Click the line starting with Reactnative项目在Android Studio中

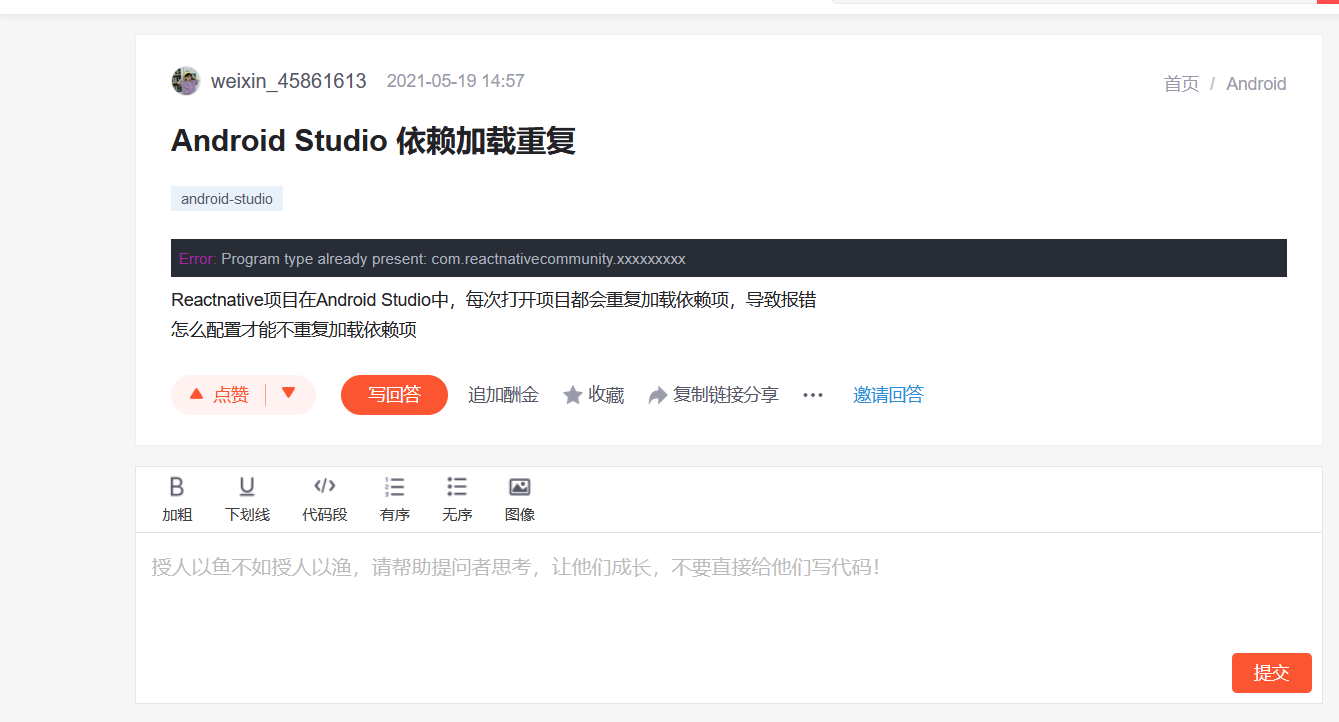coord(493,300)
